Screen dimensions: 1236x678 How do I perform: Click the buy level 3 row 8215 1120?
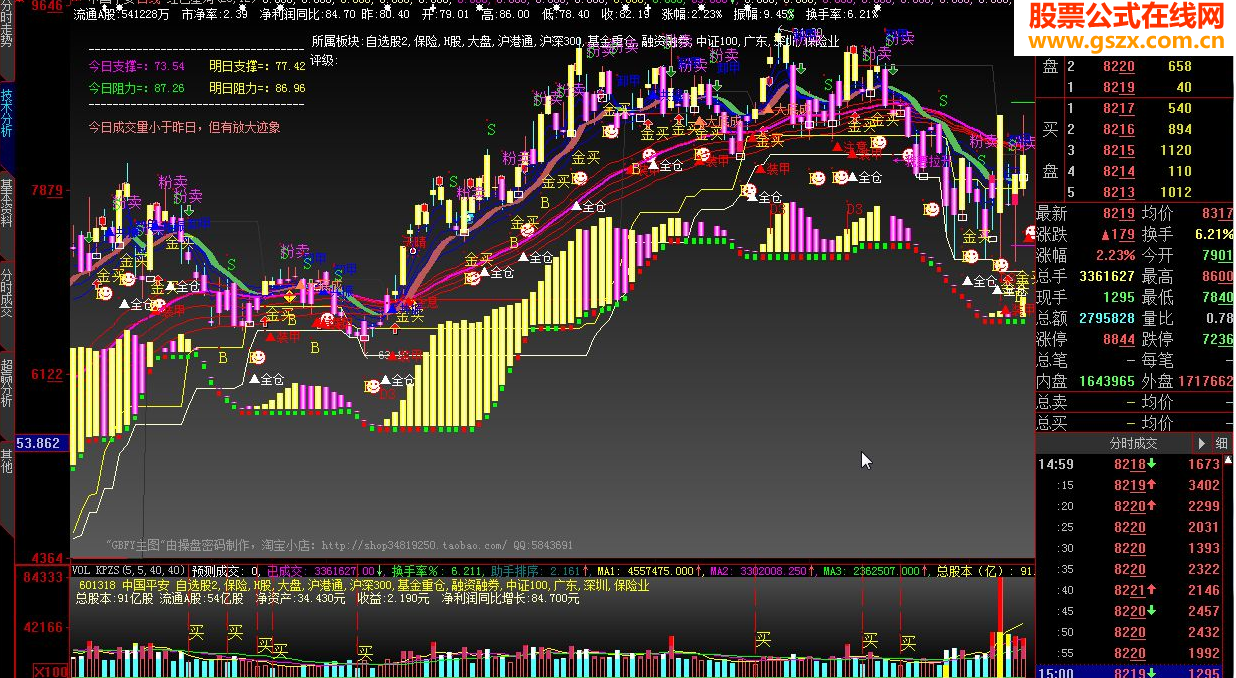pyautogui.click(x=1134, y=150)
